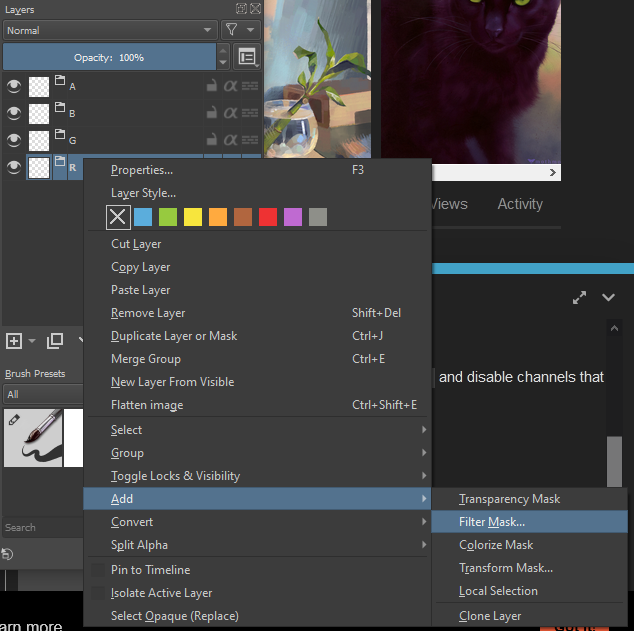The width and height of the screenshot is (634, 631).
Task: Toggle alpha lock icon on layer G
Action: [x=250, y=140]
